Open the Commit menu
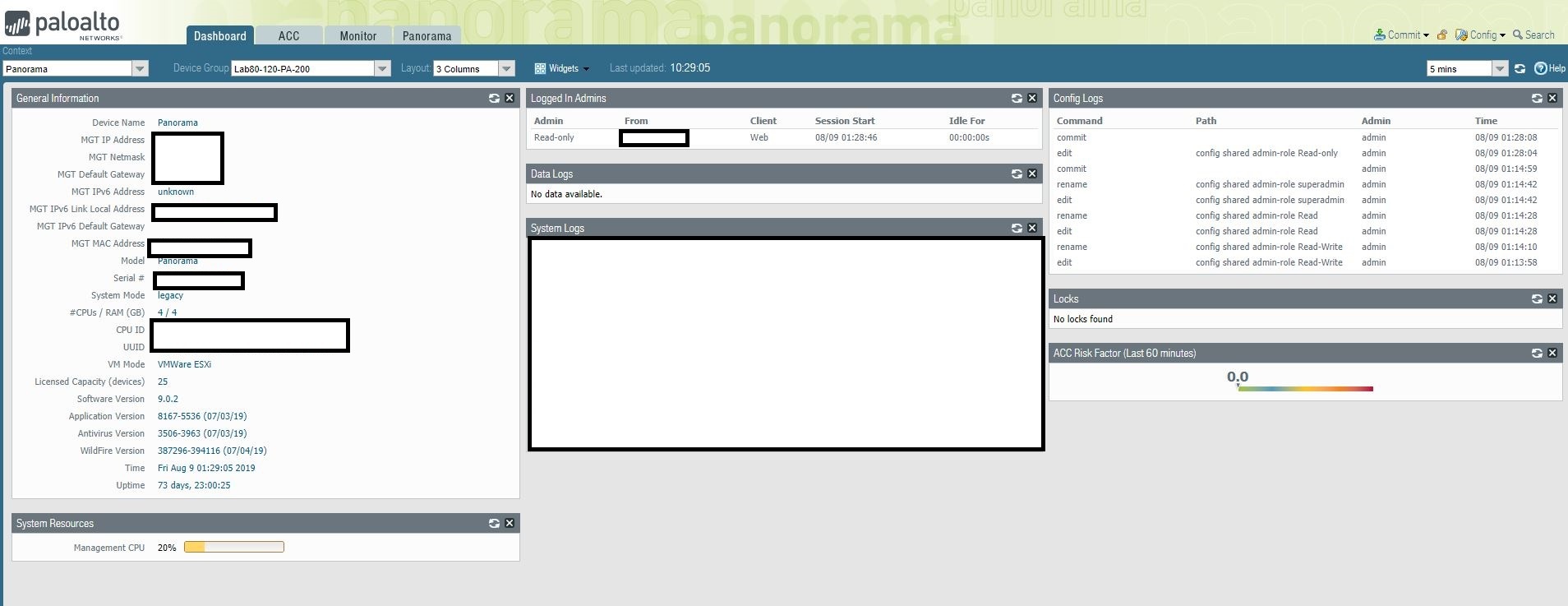Screen dimensions: 1568x606 click(1401, 35)
